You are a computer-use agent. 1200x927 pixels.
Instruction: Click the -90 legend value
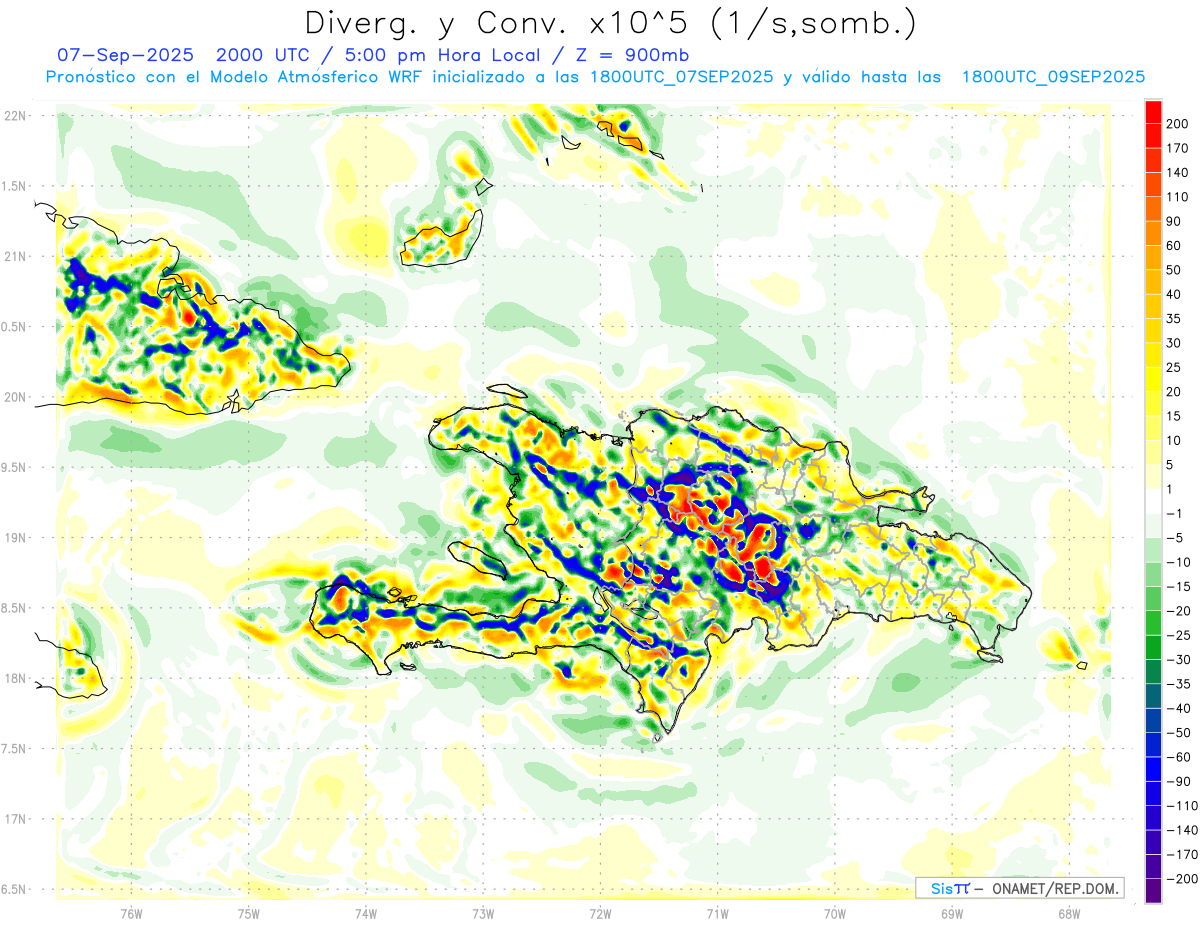point(1178,781)
